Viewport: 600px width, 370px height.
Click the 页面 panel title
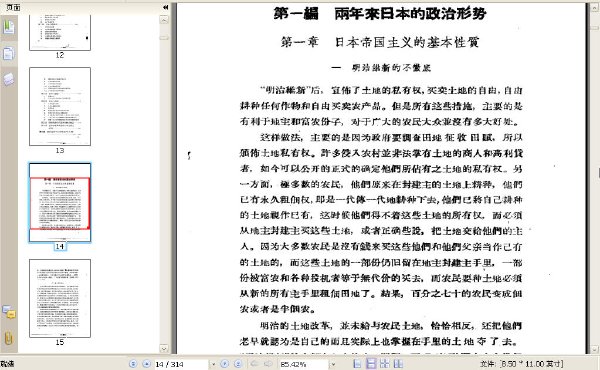13,7
